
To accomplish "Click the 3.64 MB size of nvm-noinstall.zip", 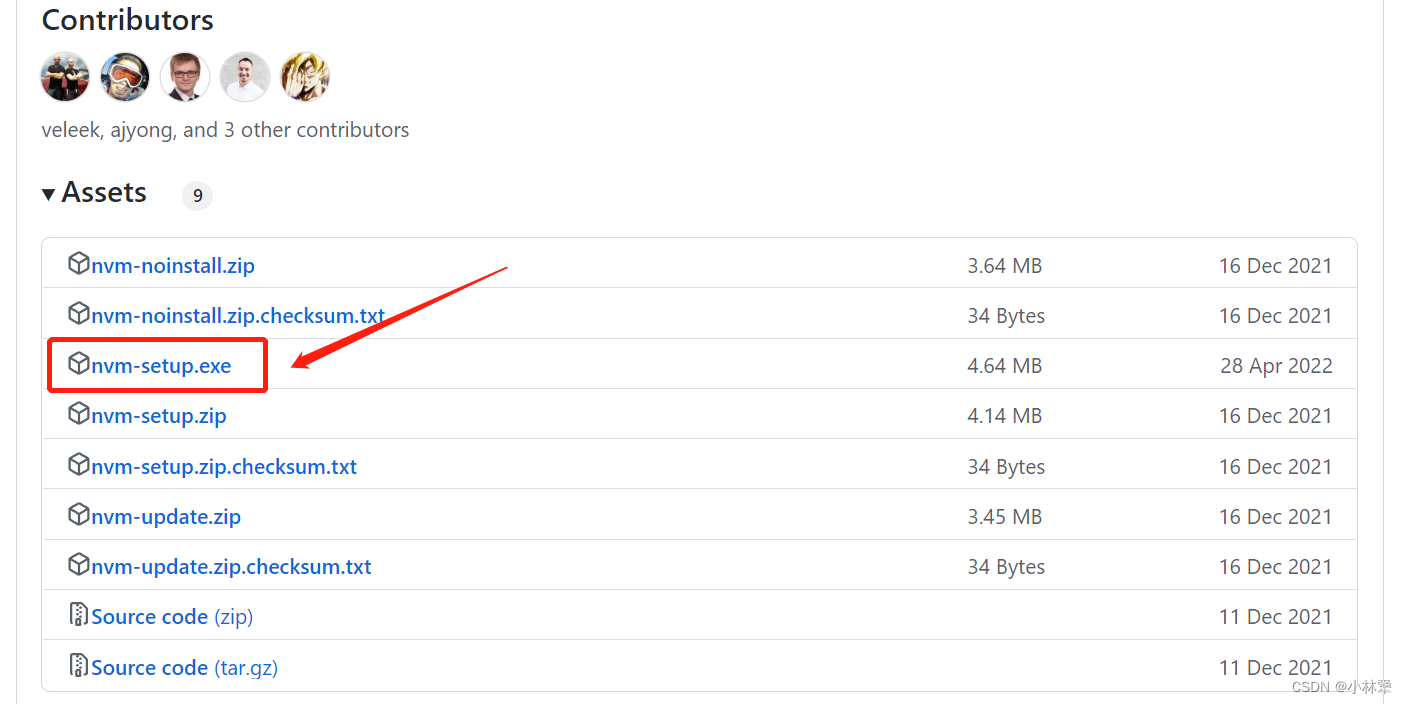I will (x=1005, y=266).
